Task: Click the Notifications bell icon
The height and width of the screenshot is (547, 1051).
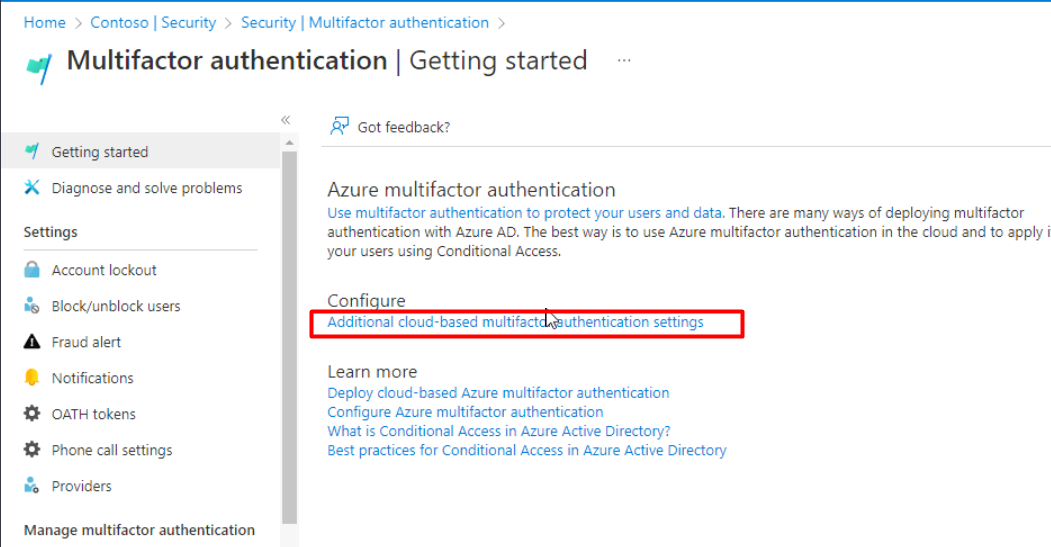Action: click(x=32, y=377)
